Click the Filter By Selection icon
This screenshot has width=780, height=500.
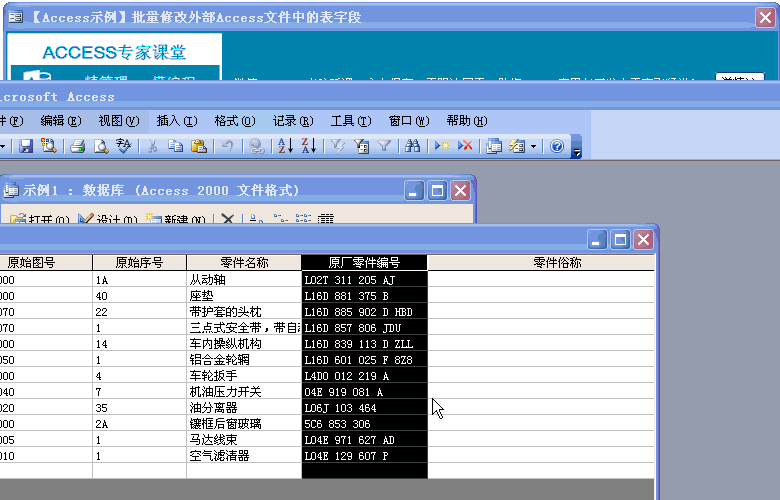coord(338,146)
